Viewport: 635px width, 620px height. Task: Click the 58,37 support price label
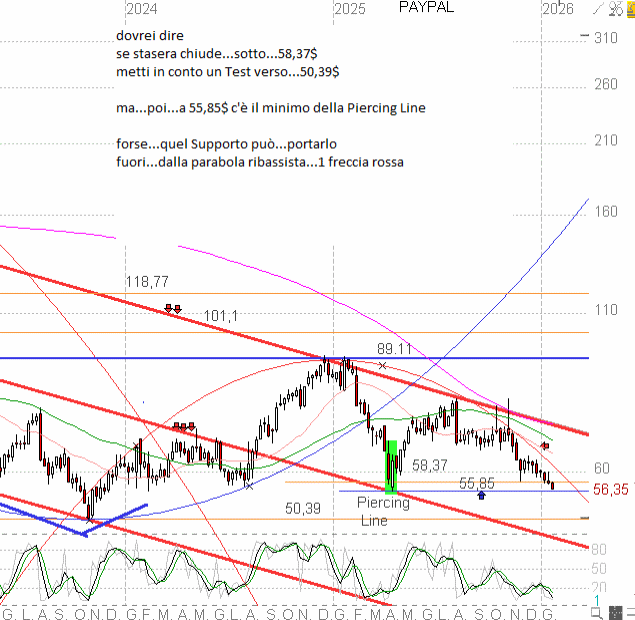tap(430, 465)
